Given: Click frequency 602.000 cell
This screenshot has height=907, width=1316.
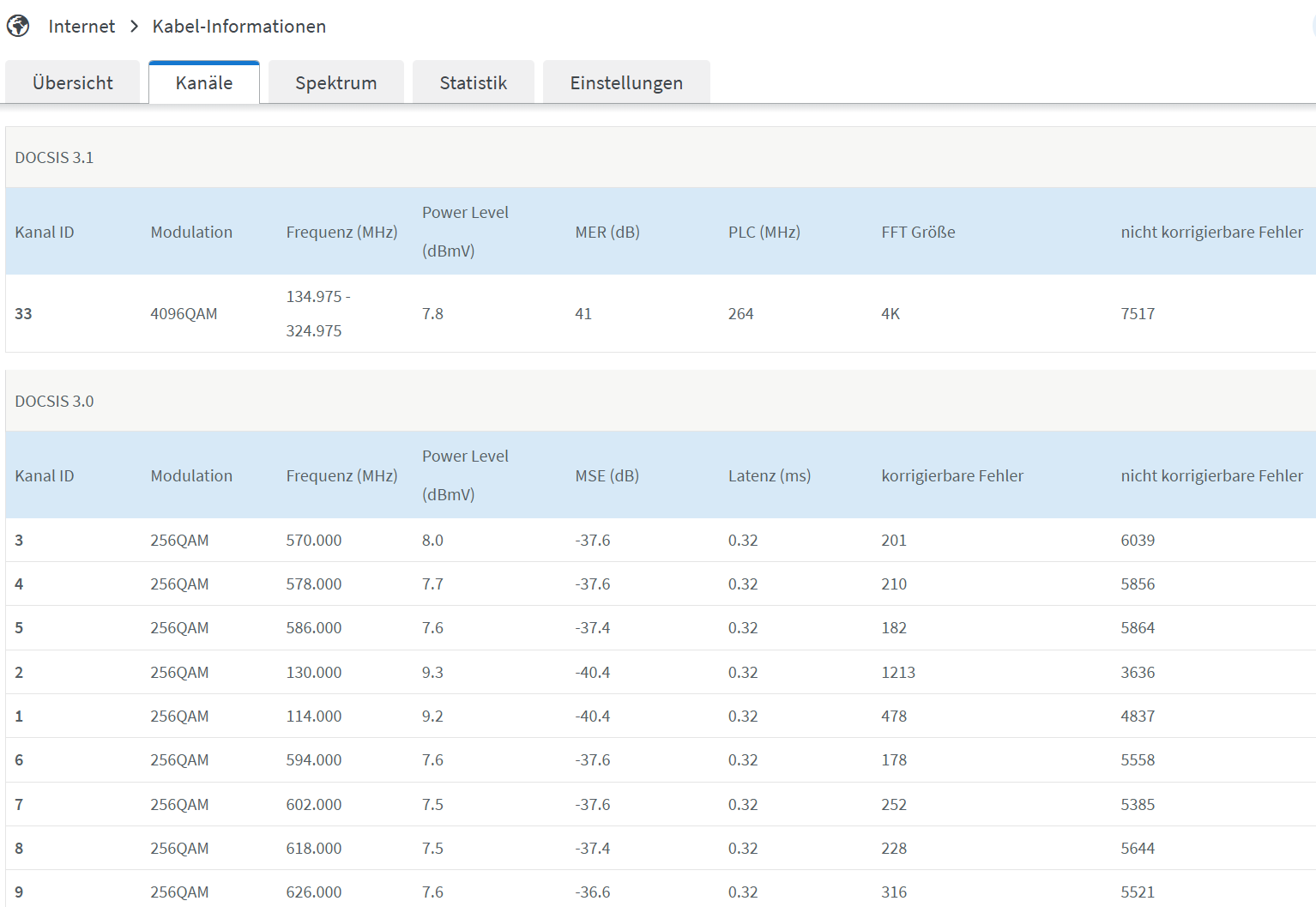Looking at the screenshot, I should pos(314,805).
